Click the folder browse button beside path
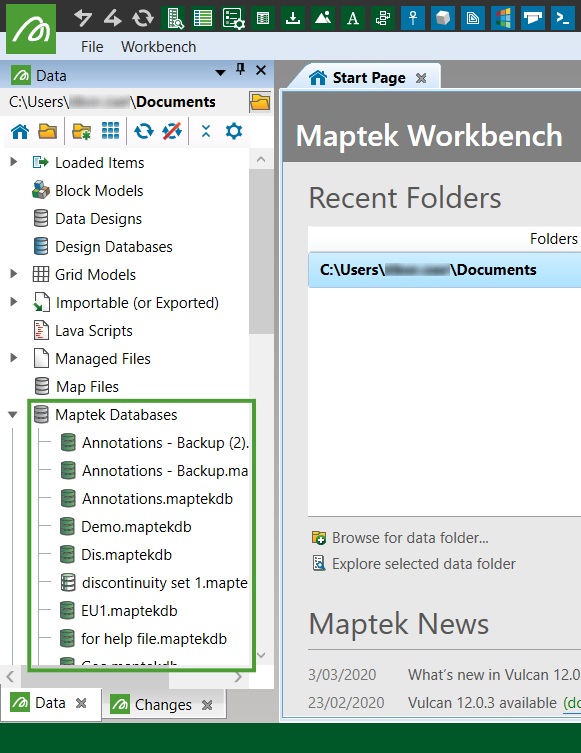The width and height of the screenshot is (581, 753). click(260, 102)
